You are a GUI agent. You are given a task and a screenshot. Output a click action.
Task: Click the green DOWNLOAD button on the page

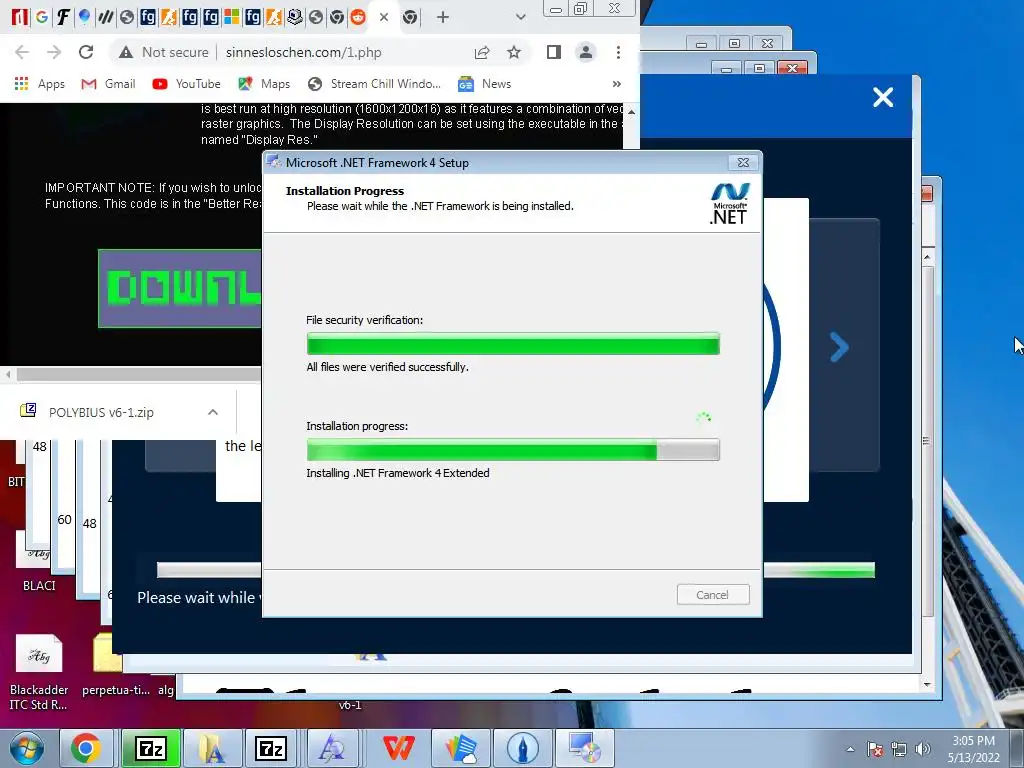point(180,288)
